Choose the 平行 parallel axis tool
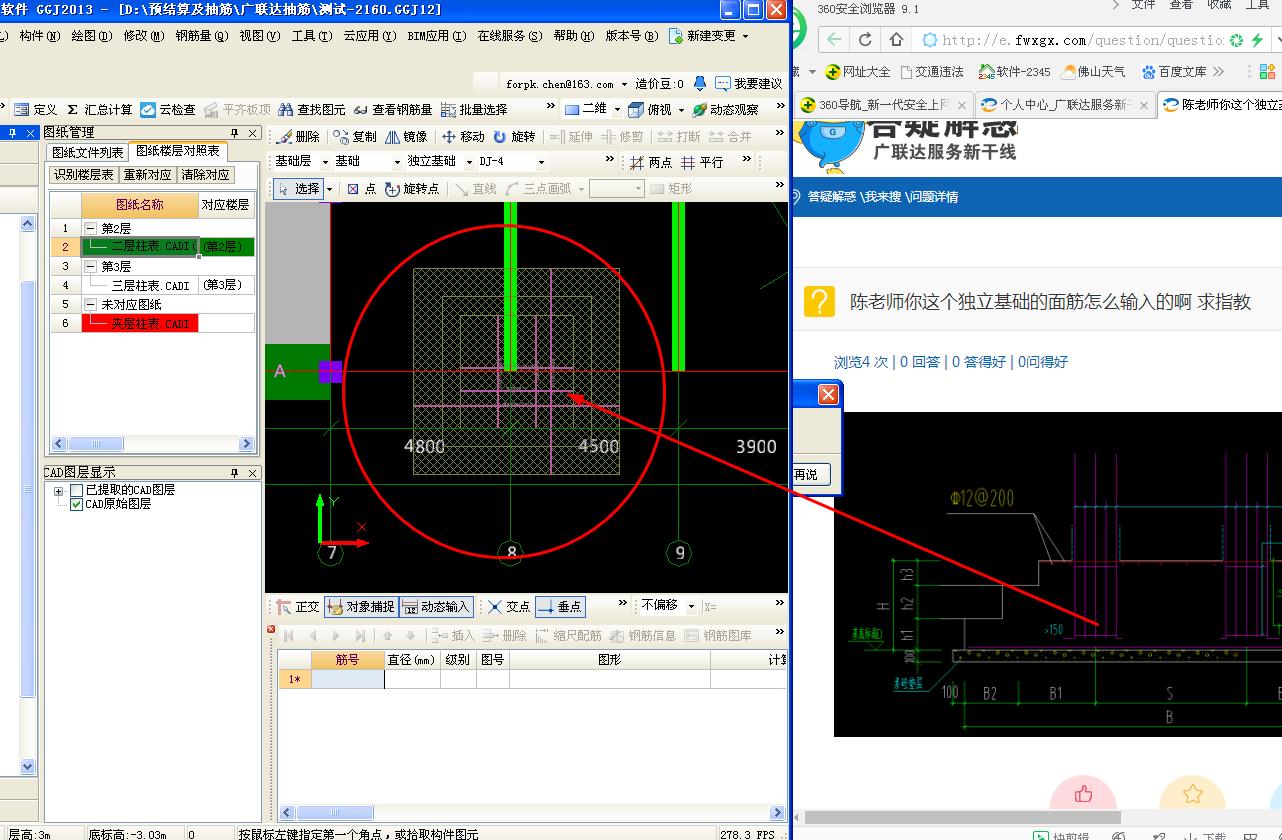This screenshot has height=840, width=1282. [702, 162]
